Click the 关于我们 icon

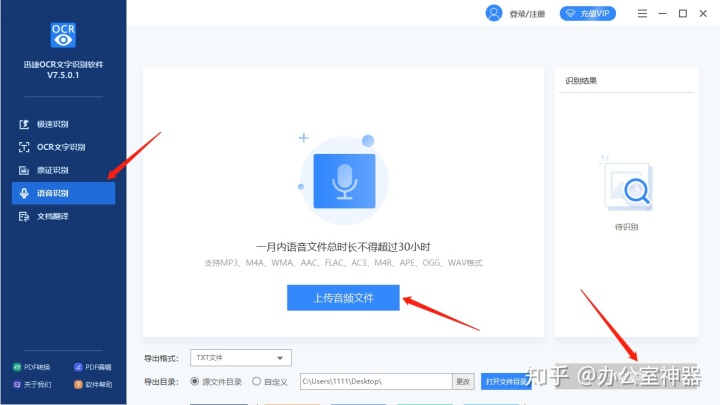click(17, 384)
